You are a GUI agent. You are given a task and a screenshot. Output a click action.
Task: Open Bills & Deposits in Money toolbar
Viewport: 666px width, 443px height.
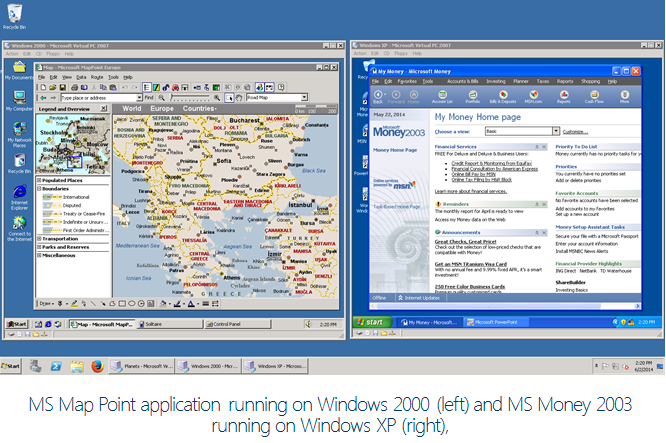503,97
